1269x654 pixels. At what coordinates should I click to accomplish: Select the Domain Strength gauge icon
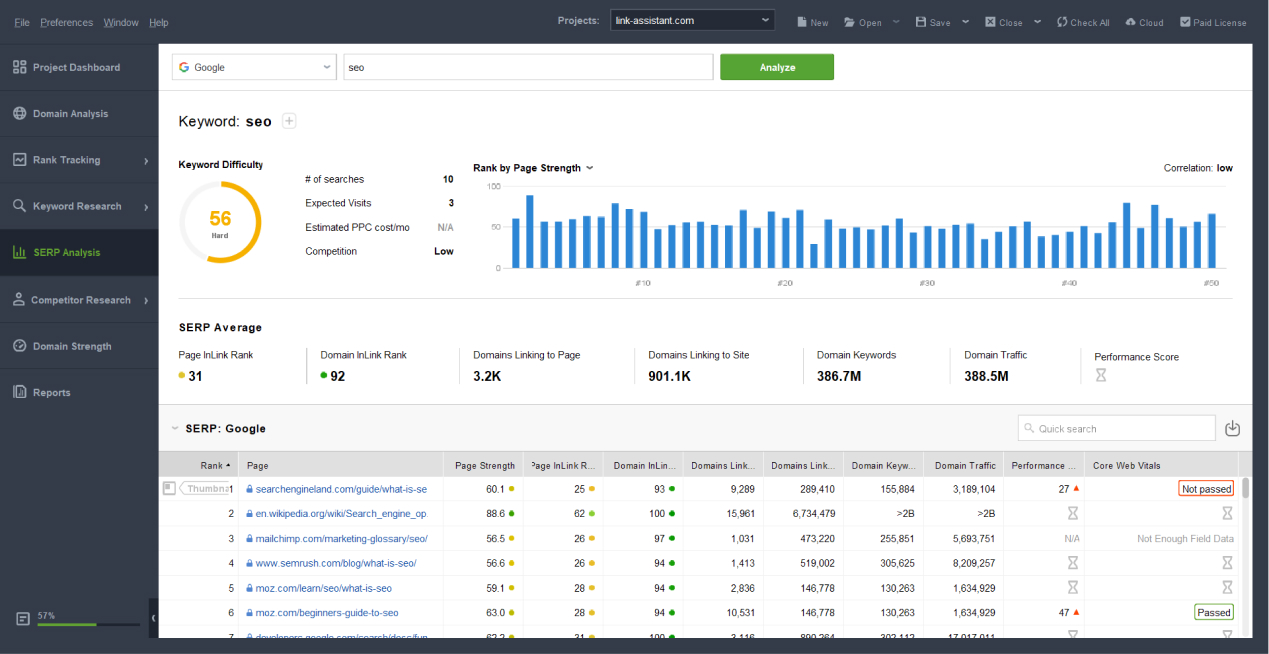click(19, 346)
